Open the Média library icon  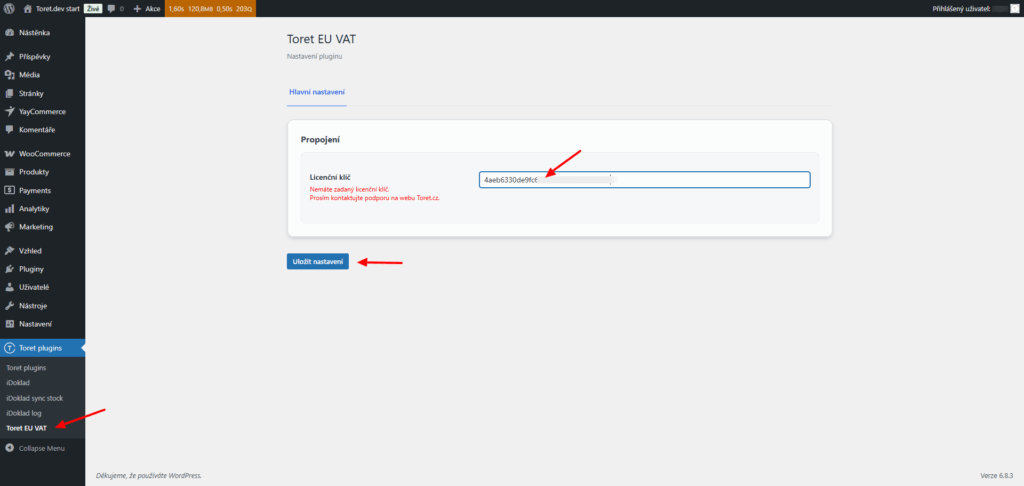click(x=9, y=75)
